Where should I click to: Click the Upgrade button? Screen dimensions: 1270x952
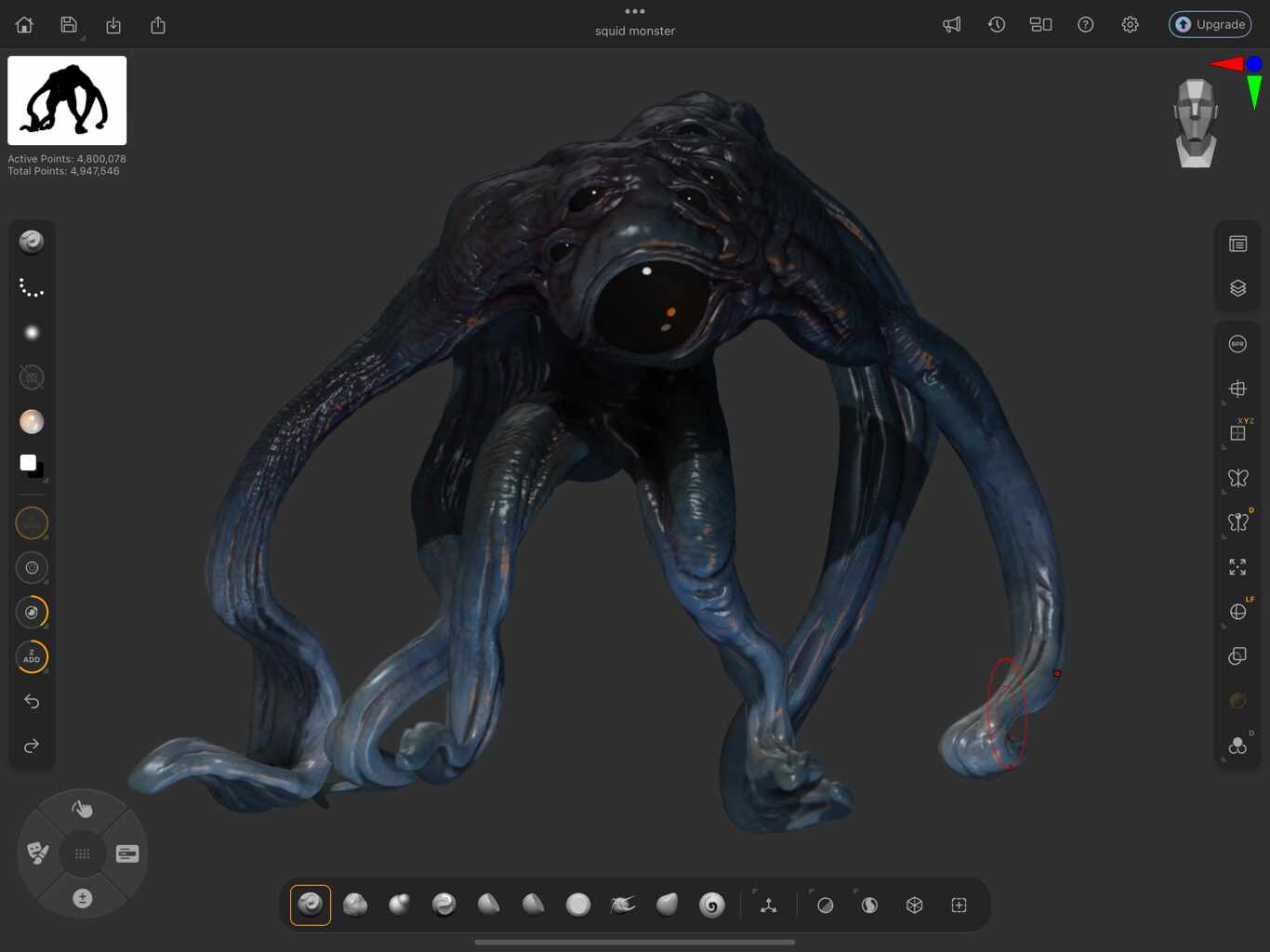[x=1210, y=24]
